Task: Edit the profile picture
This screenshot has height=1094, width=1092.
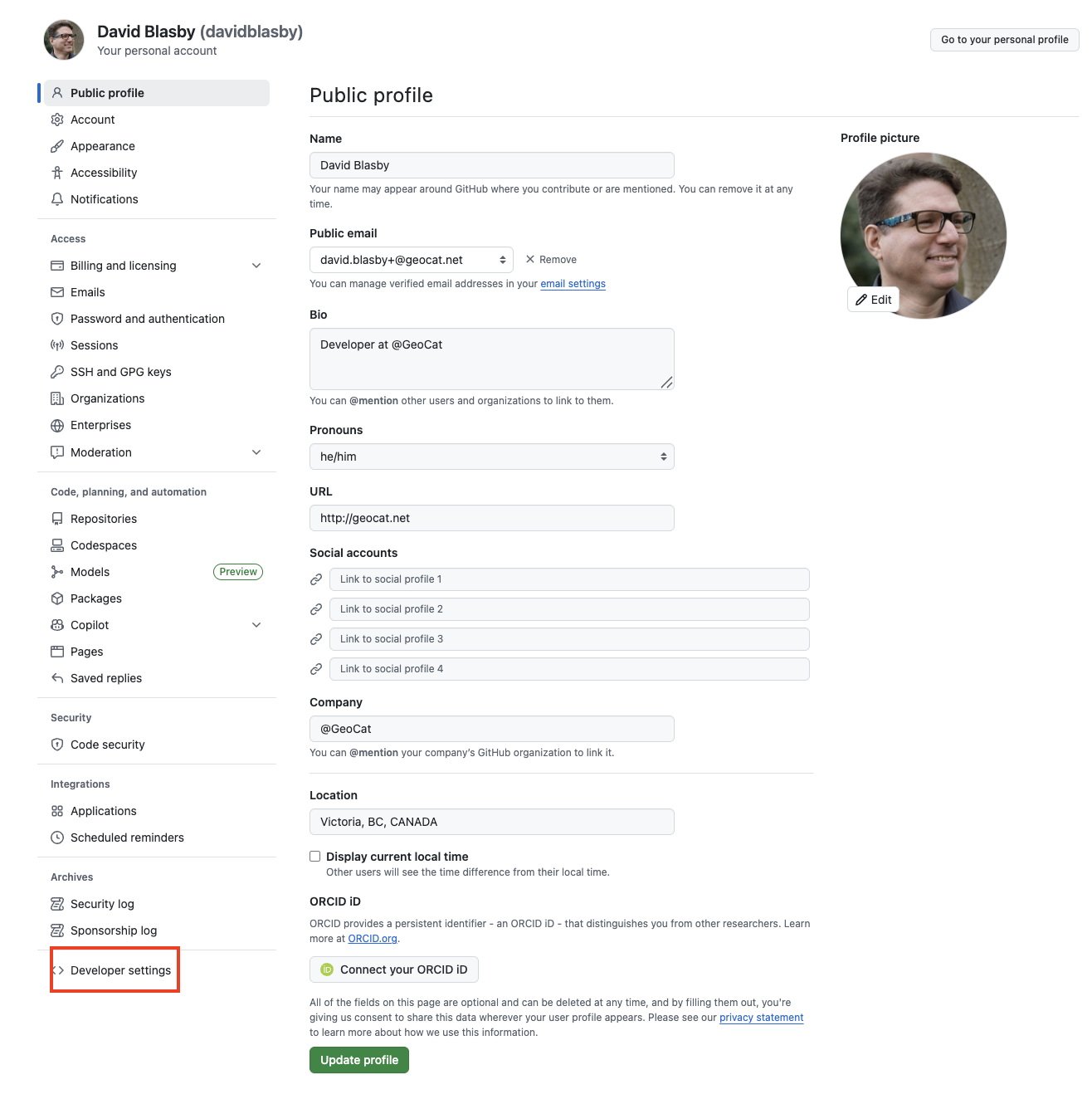Action: coord(873,300)
